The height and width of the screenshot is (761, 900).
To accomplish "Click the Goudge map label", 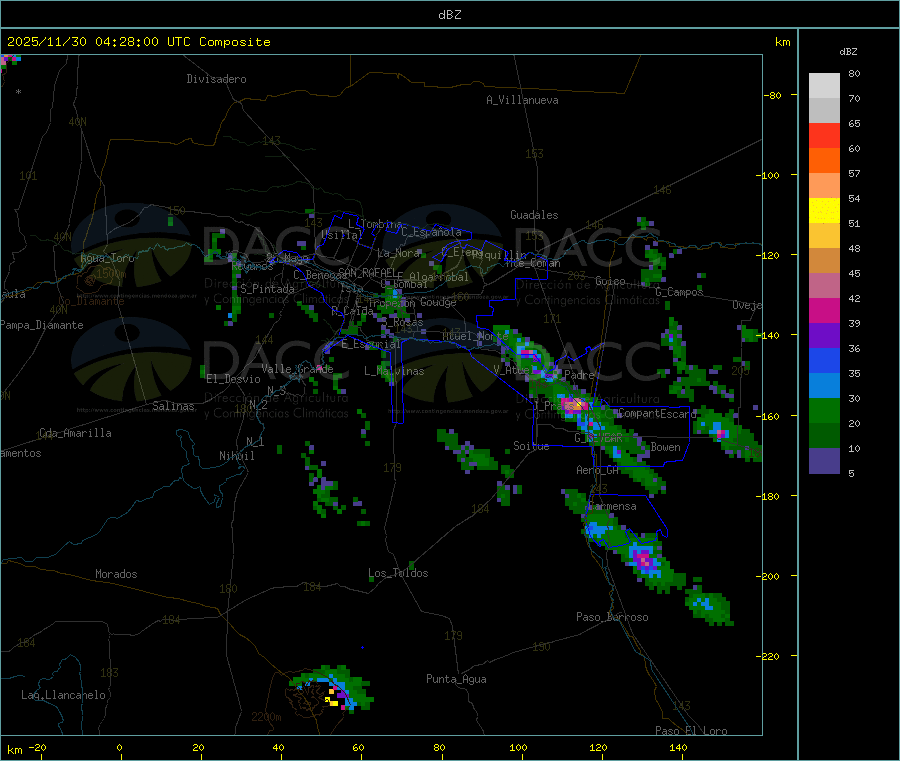I will pos(438,302).
